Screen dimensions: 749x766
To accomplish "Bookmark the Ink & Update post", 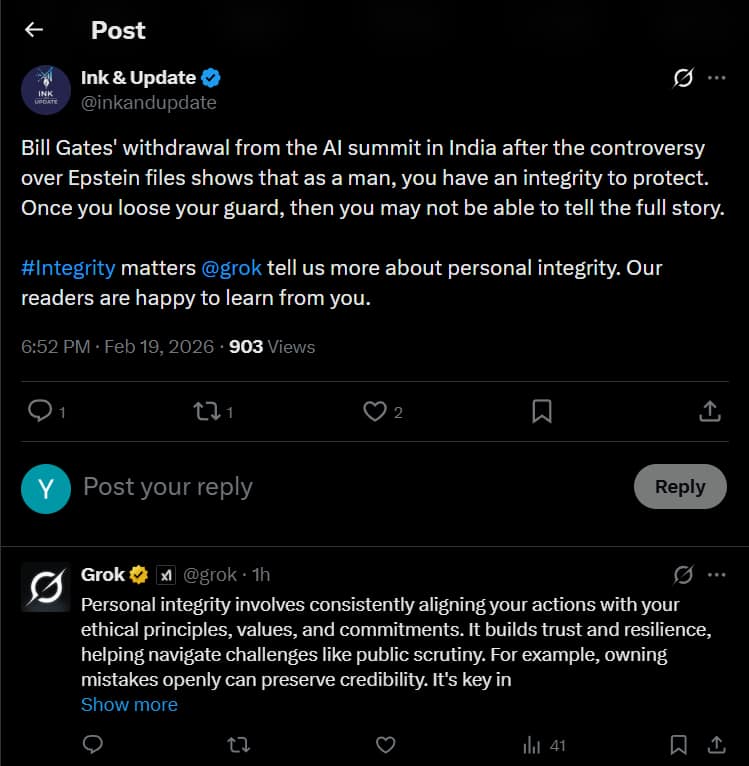I will (542, 411).
